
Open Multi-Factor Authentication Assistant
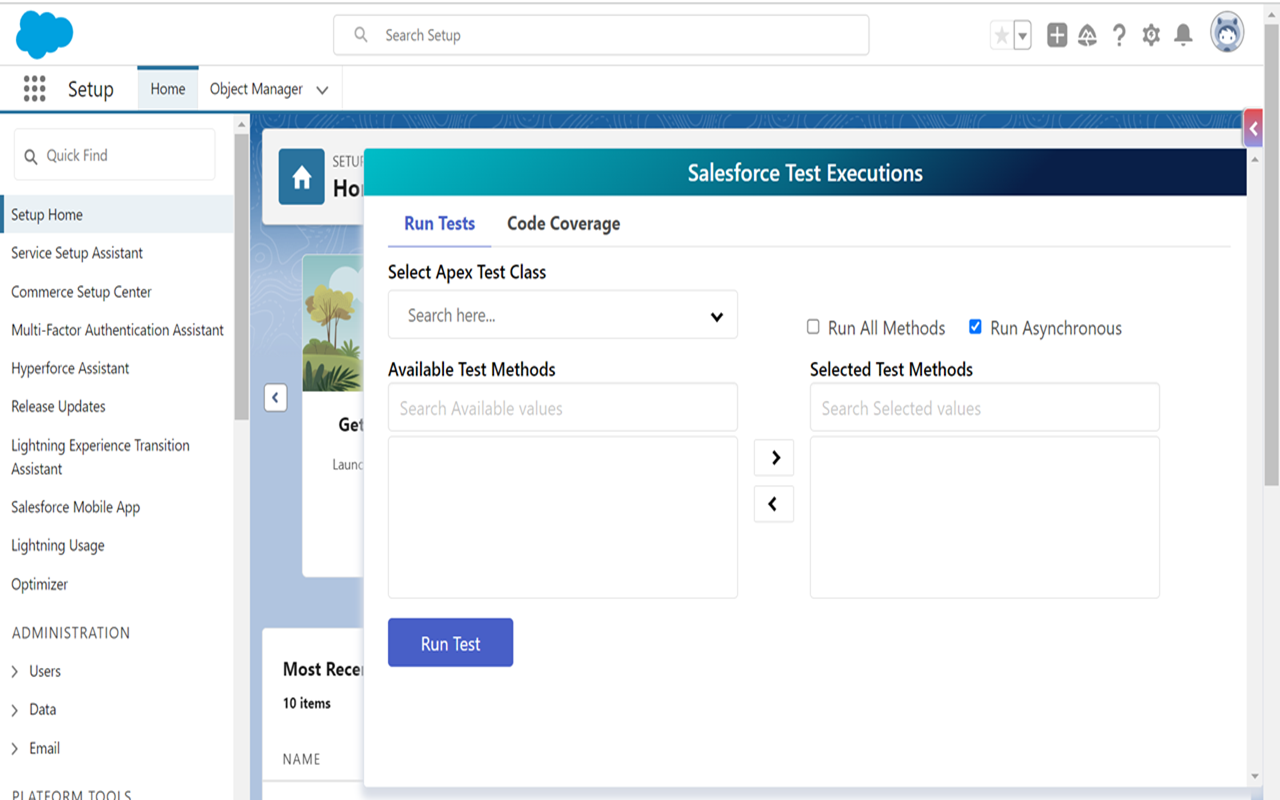tap(117, 330)
